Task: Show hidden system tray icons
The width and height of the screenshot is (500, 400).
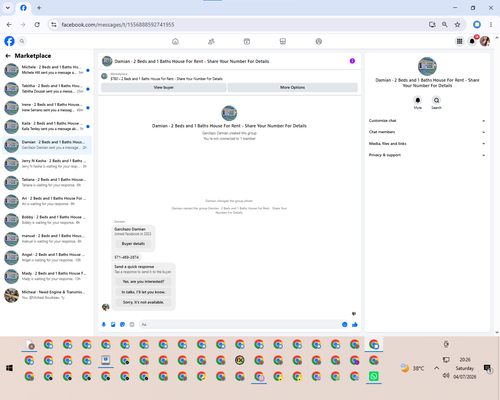Action: [x=436, y=368]
